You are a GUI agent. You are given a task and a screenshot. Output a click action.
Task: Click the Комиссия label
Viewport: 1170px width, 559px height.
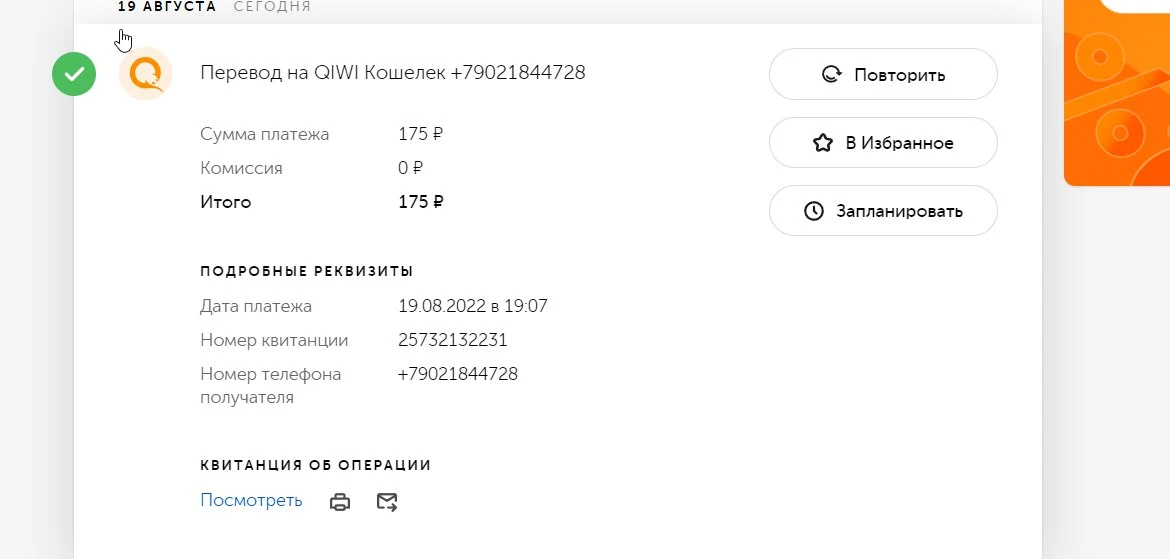coord(241,168)
